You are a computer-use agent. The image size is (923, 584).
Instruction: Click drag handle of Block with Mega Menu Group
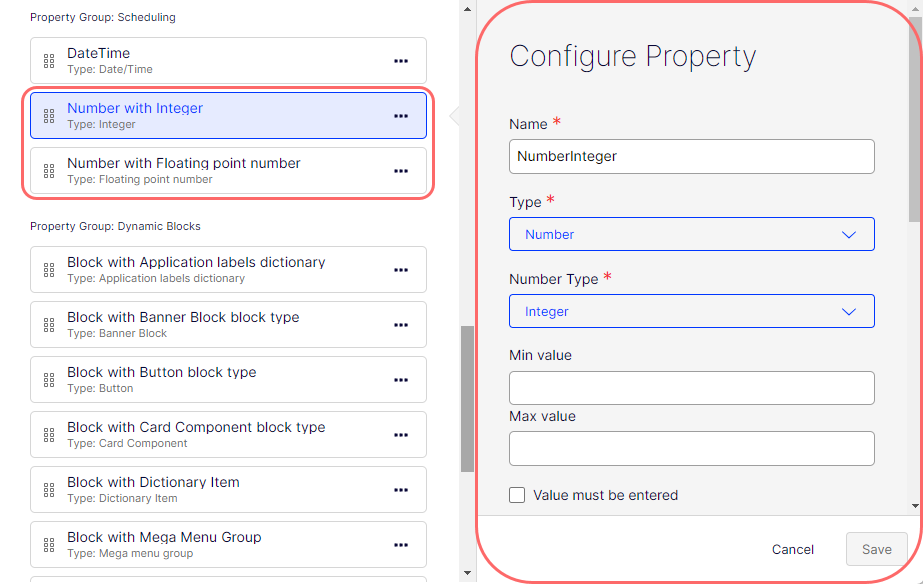(x=49, y=545)
